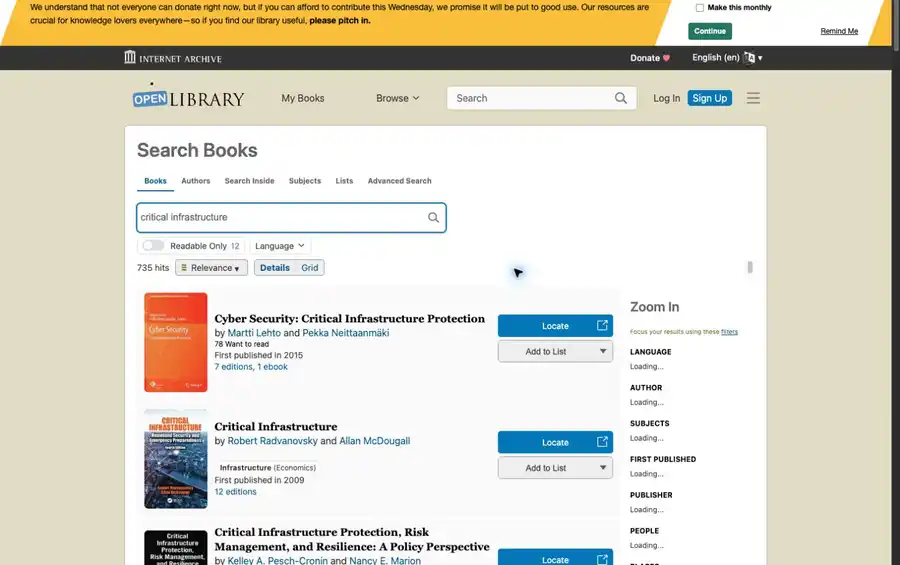Click the Internet Archive logo icon
Viewport: 900px width, 565px height.
[x=130, y=57]
